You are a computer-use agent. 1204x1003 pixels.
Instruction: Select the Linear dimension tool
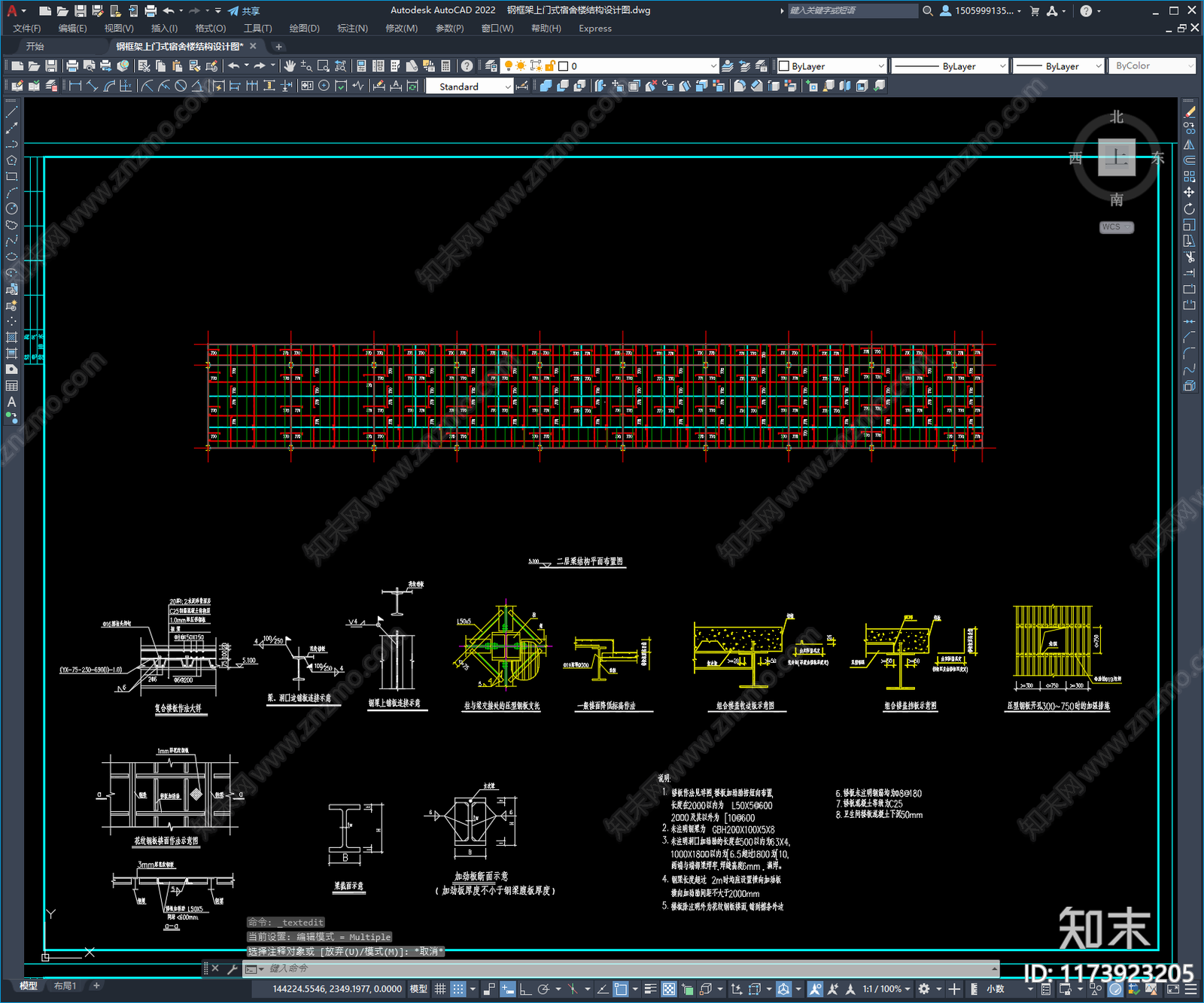tap(75, 86)
